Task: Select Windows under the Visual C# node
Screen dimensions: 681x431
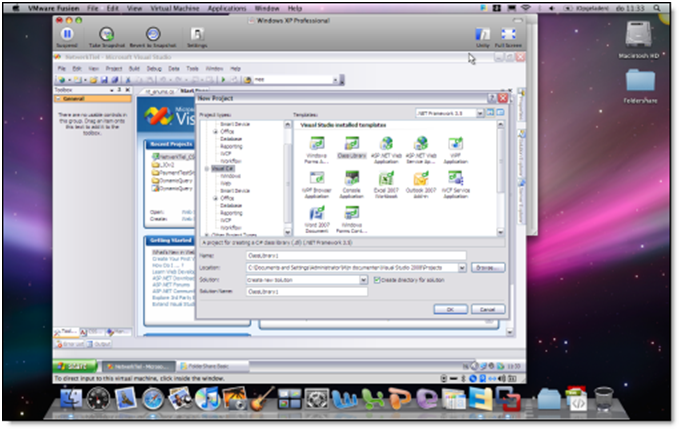Action: tap(230, 176)
